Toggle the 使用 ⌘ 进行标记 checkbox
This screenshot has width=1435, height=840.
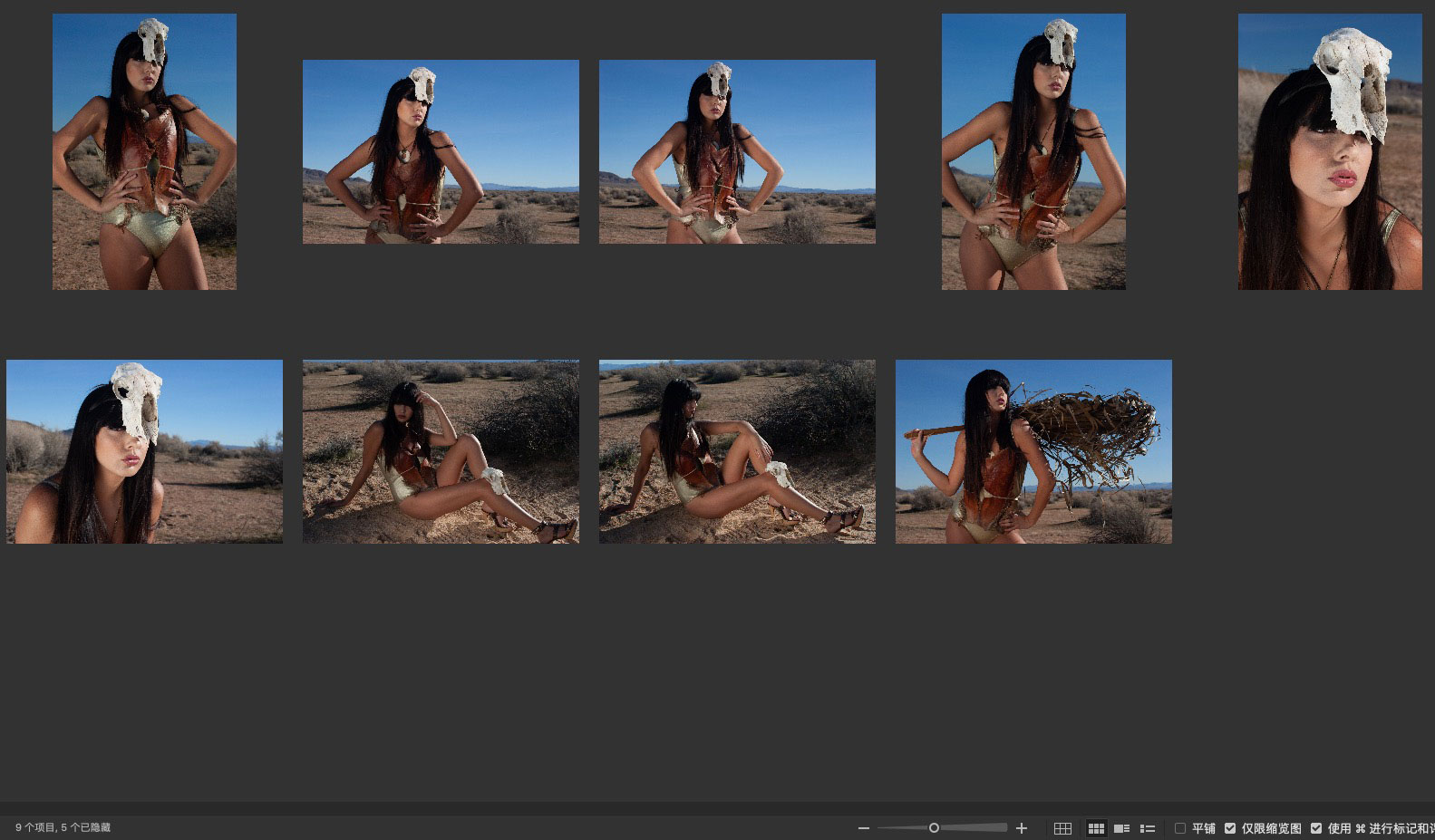coord(1316,828)
